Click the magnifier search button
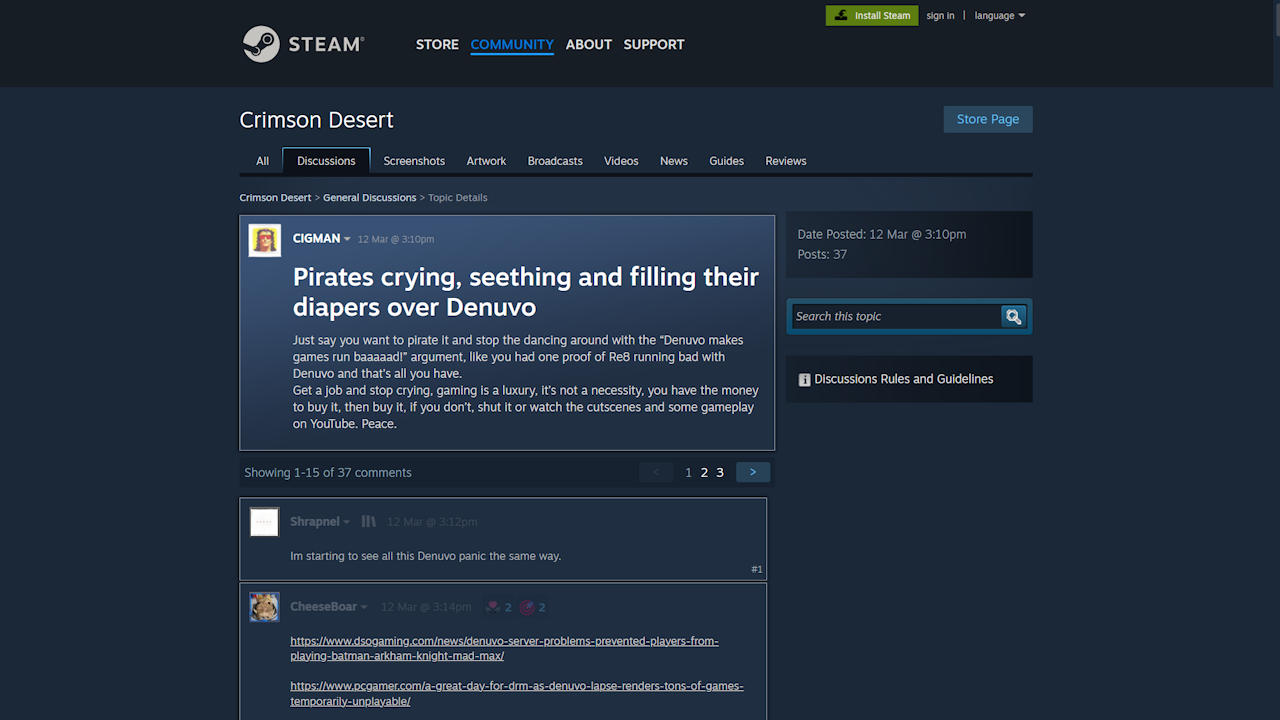 click(1013, 316)
